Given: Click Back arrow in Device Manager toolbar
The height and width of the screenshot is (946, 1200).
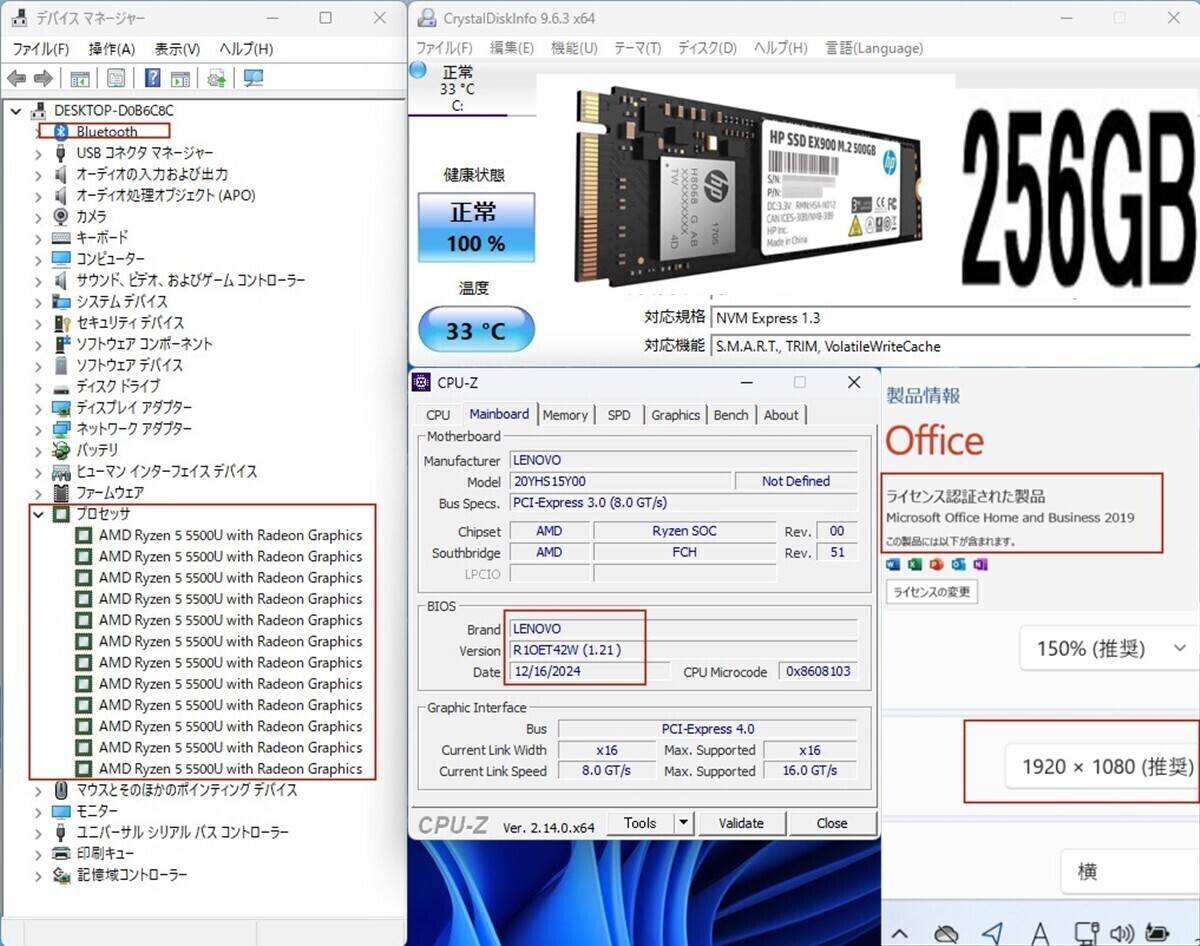Looking at the screenshot, I should click(16, 78).
